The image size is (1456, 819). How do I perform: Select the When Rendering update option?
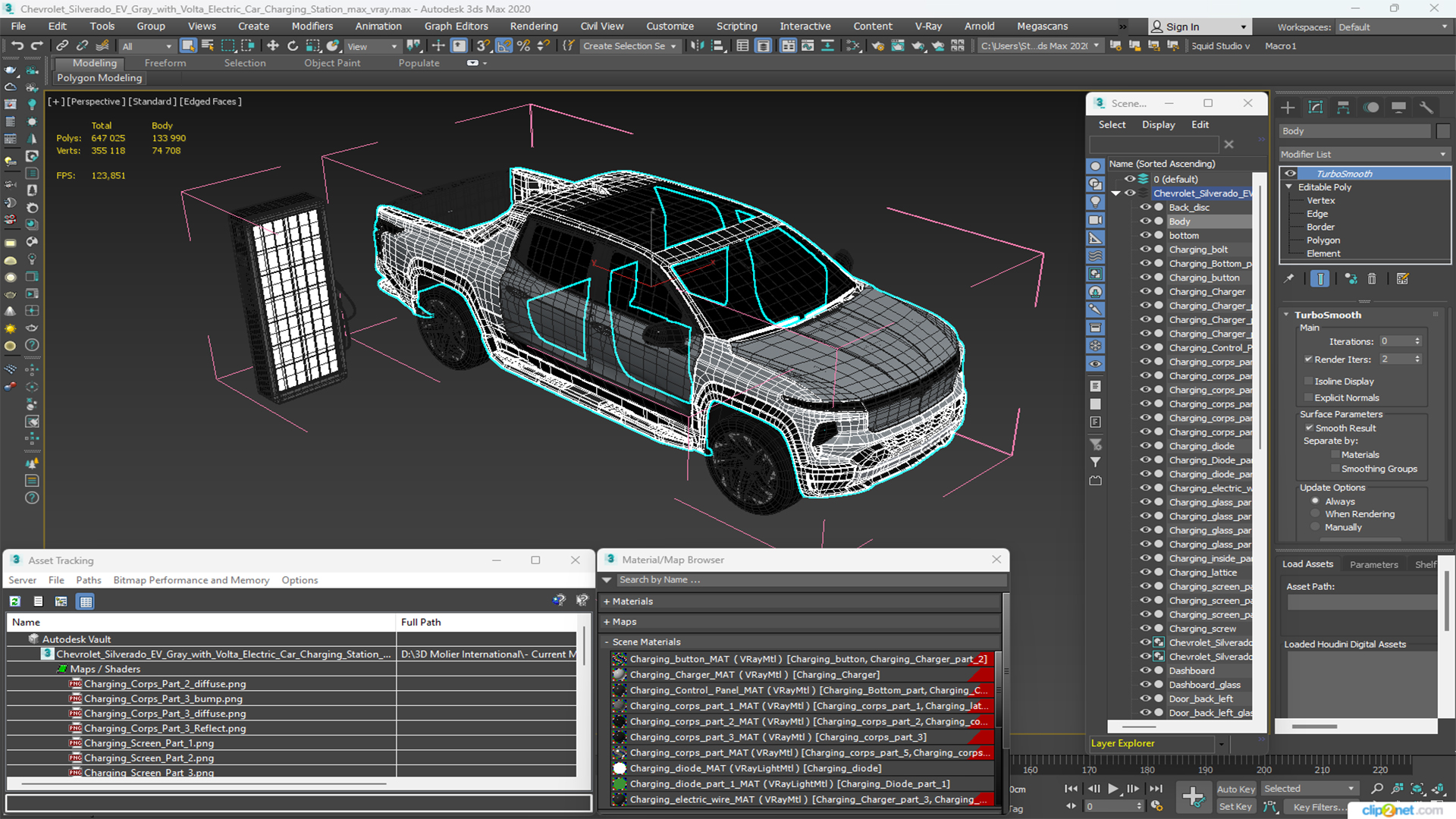1315,514
